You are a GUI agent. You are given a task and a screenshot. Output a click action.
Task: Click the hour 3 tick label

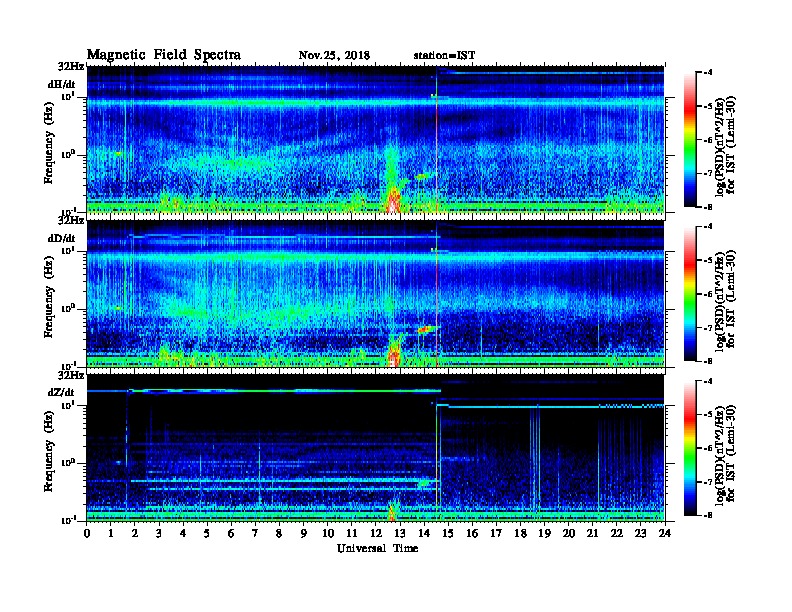159,534
